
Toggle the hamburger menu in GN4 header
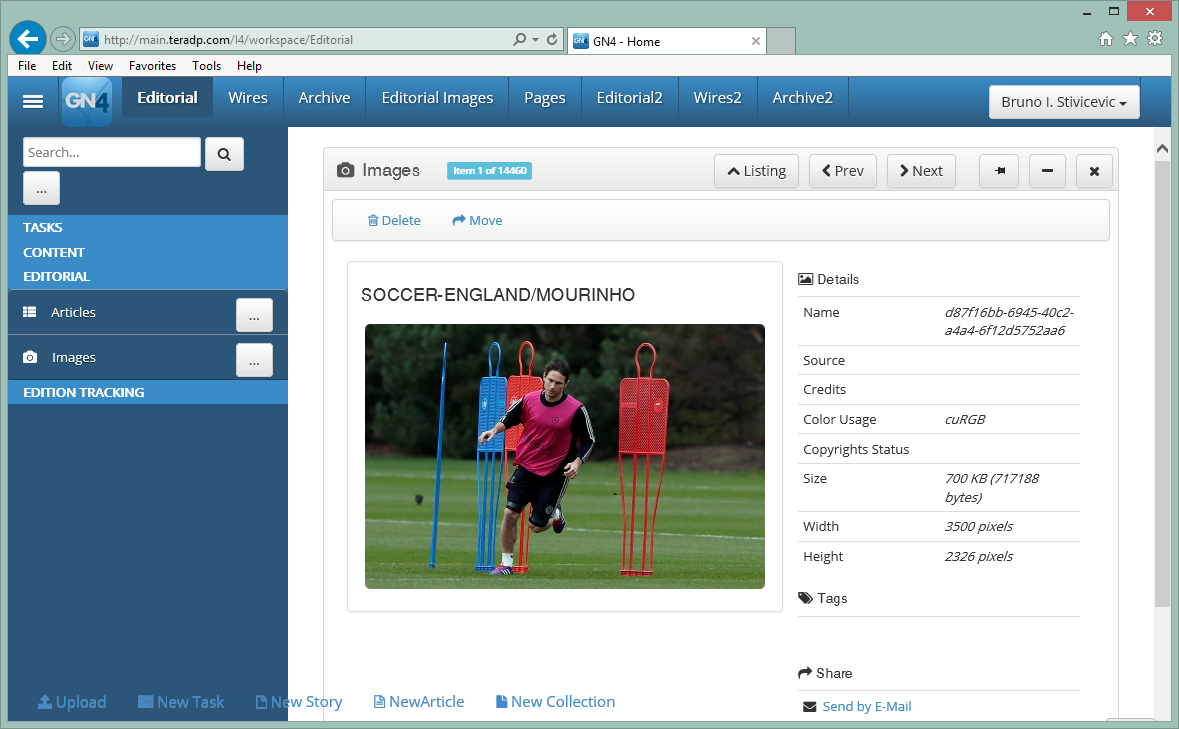[x=33, y=101]
